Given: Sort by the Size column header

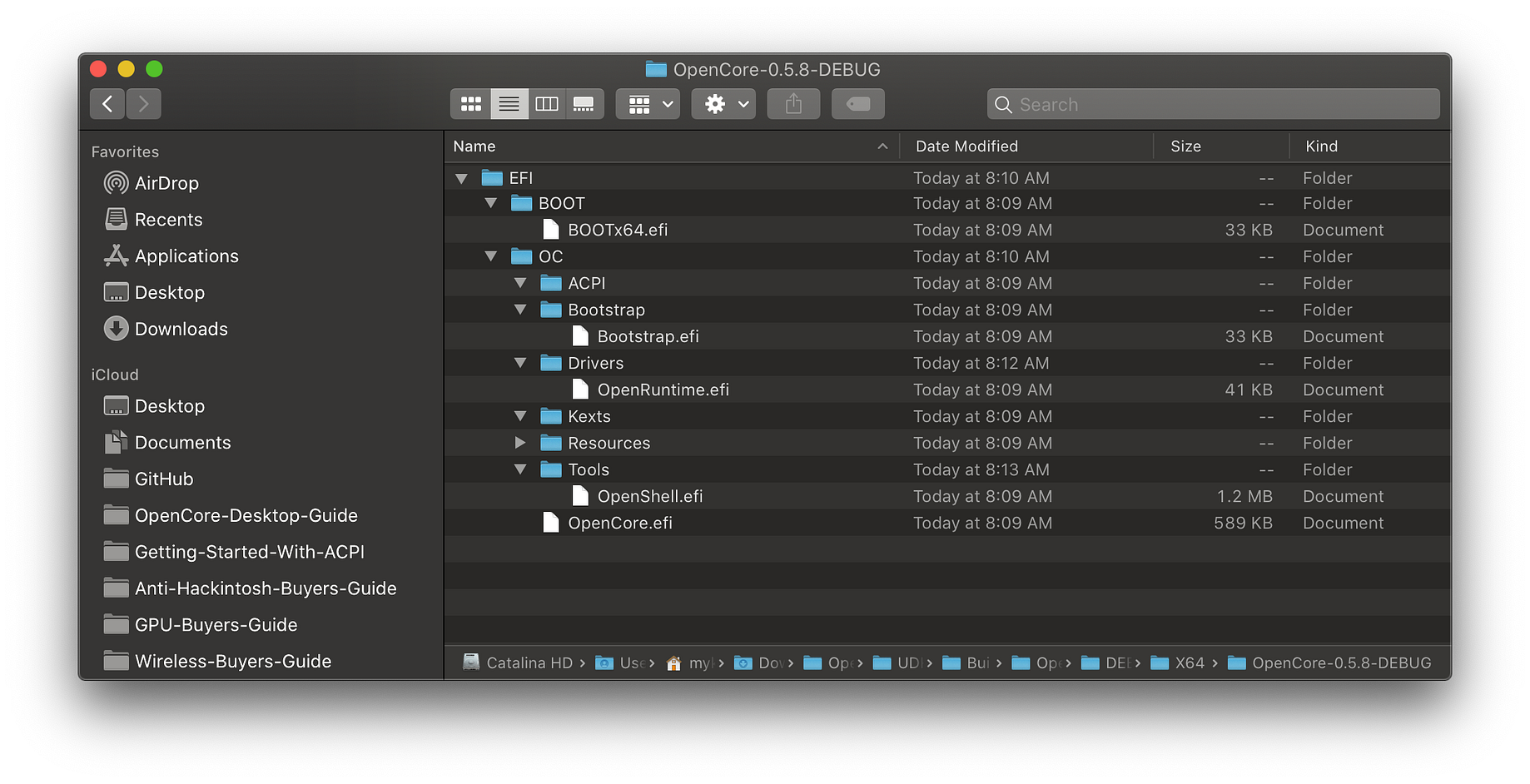Looking at the screenshot, I should pyautogui.click(x=1221, y=146).
